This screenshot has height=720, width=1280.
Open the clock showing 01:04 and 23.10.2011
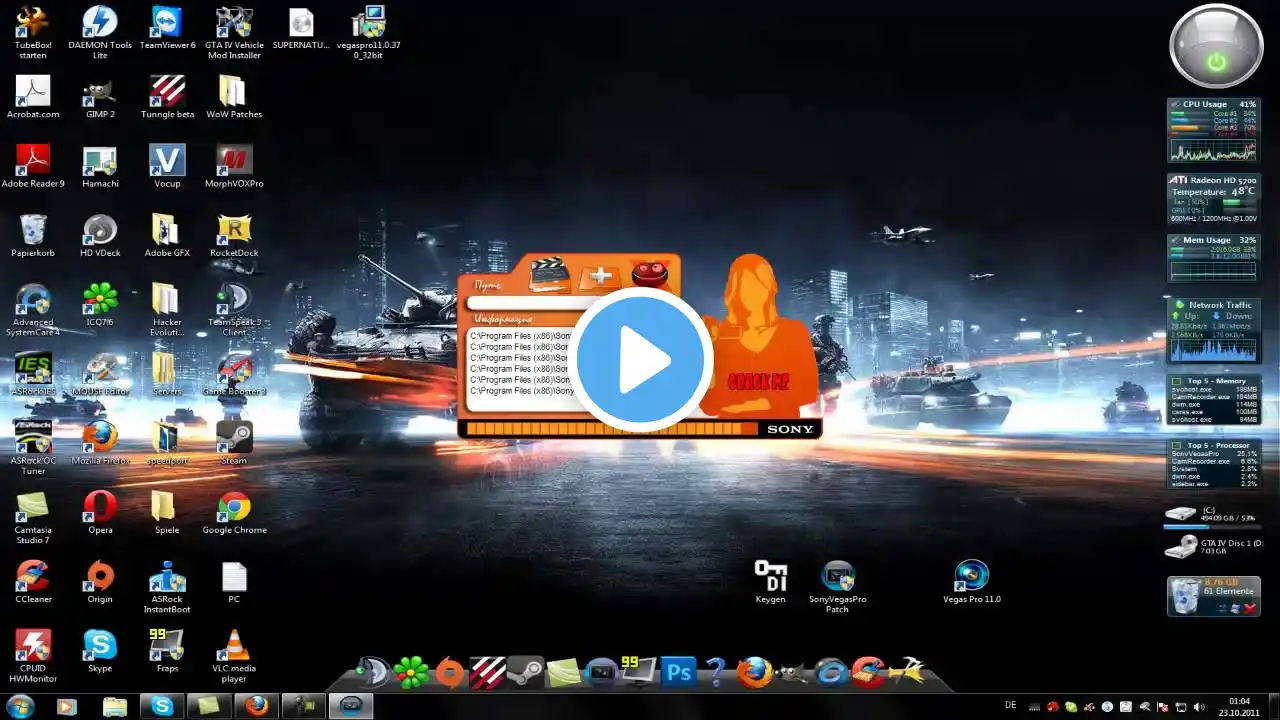pos(1239,707)
